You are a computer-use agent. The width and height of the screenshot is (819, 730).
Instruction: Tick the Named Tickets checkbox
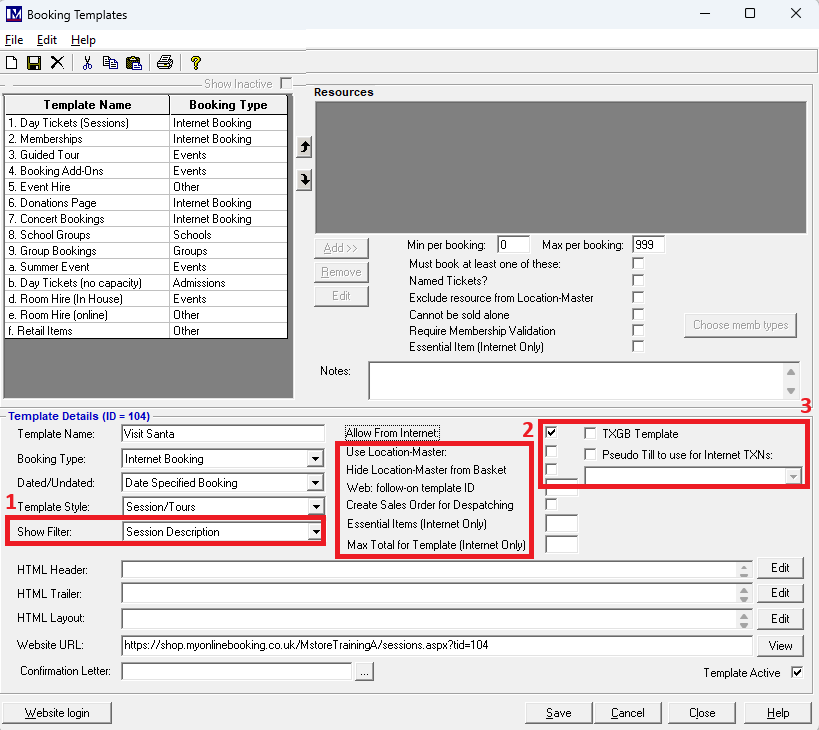pos(638,281)
